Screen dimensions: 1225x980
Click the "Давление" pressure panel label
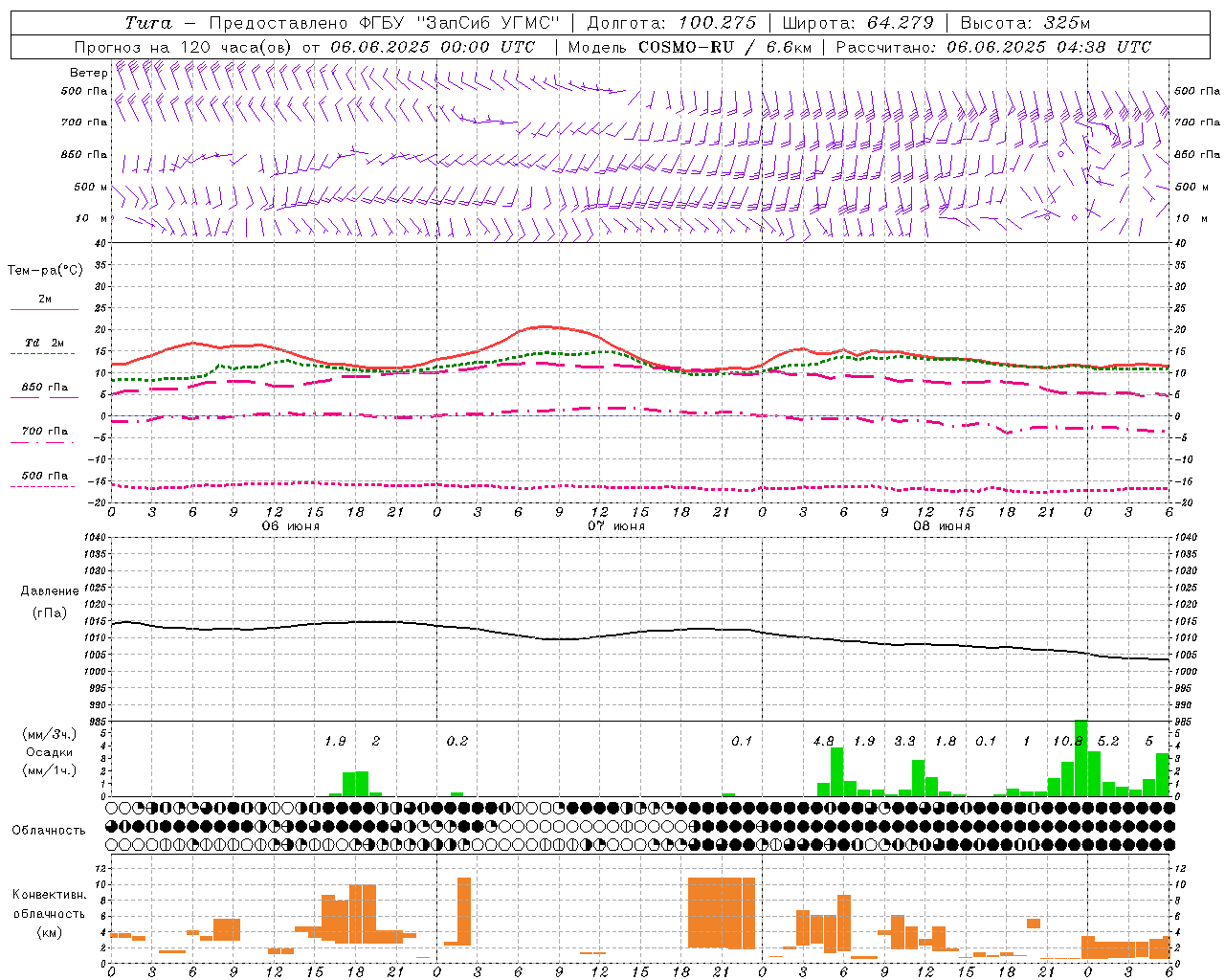(50, 591)
